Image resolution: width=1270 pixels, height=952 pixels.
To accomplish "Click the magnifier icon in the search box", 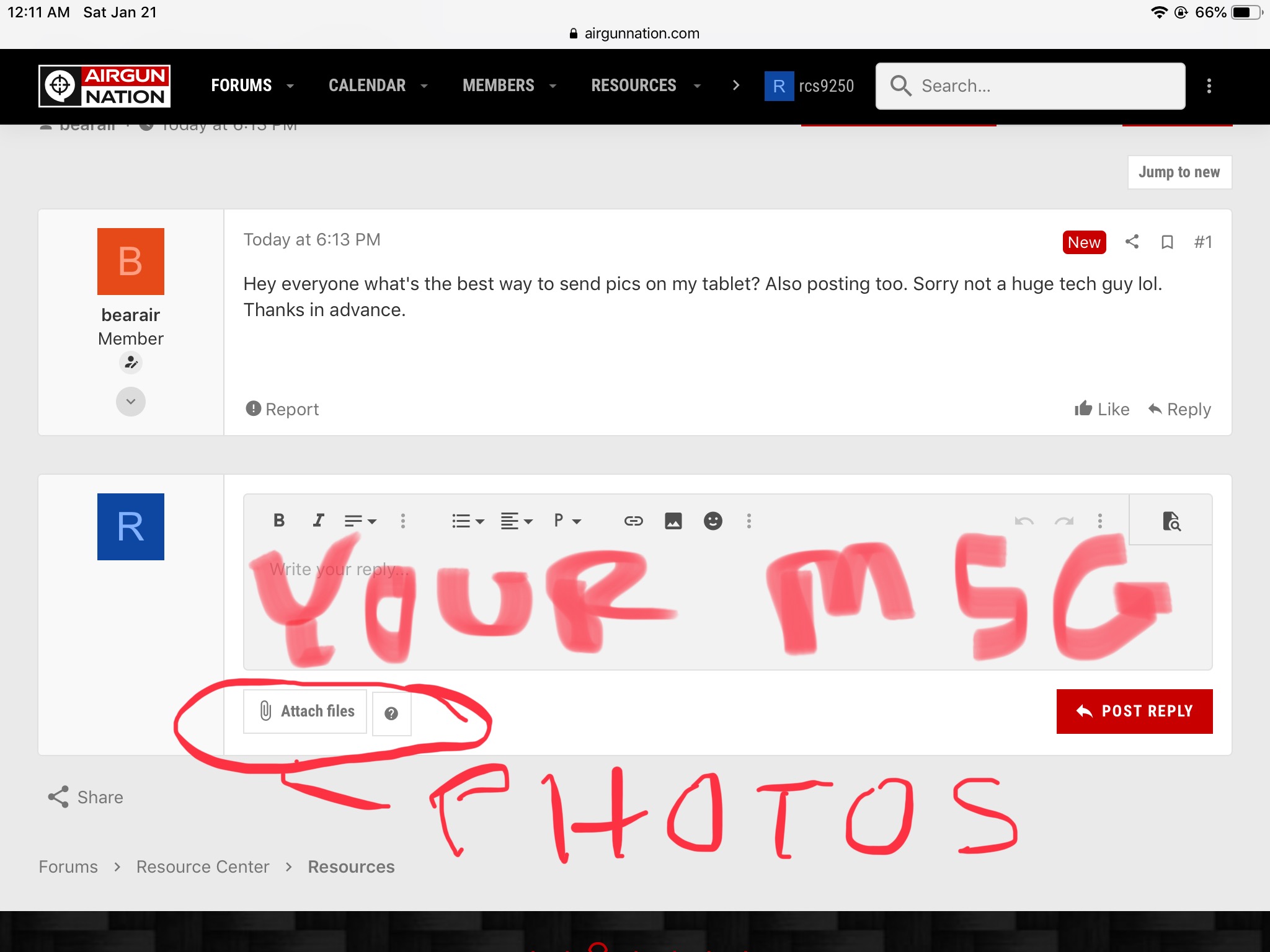I will pos(900,86).
